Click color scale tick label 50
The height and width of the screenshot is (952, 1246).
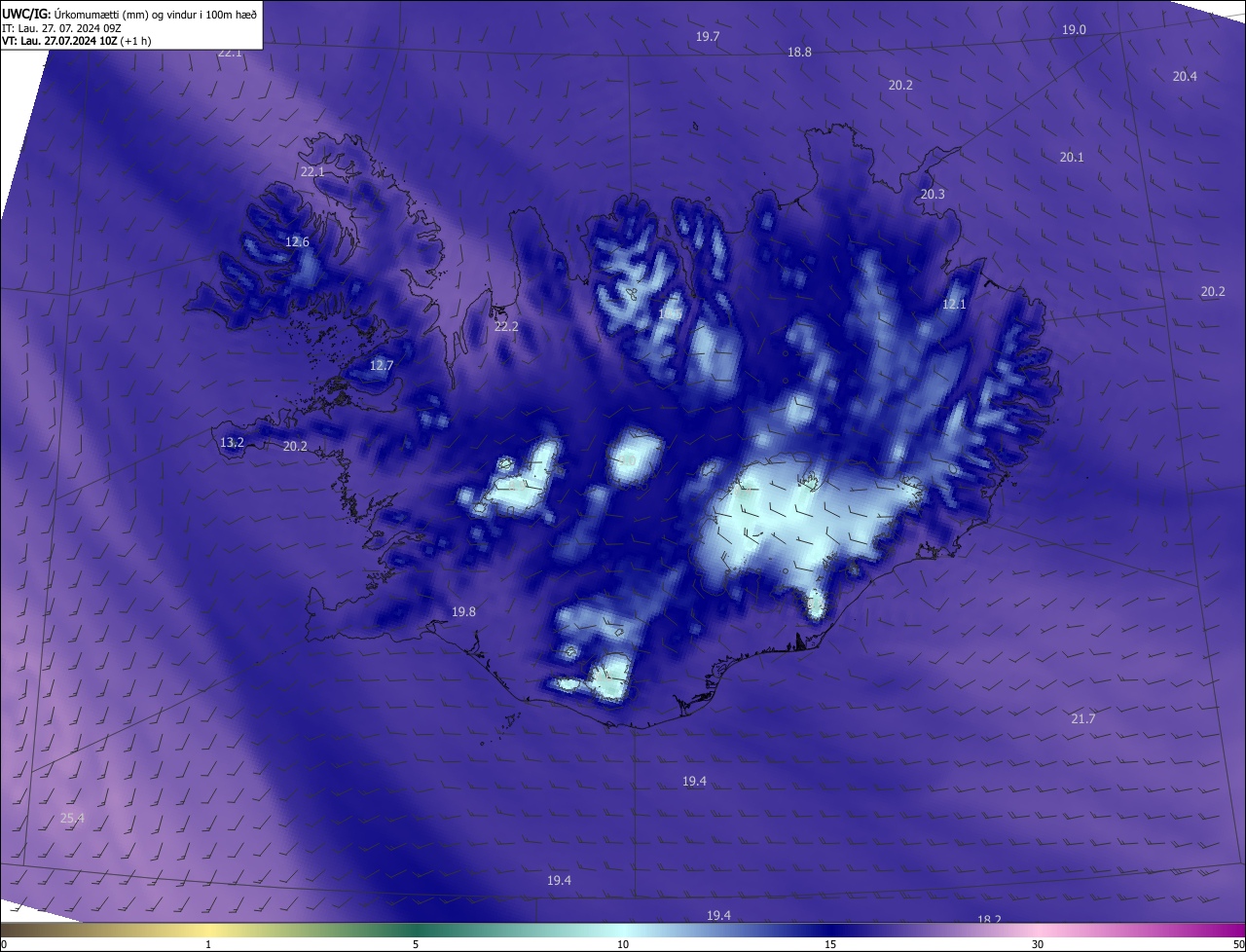click(x=1238, y=944)
